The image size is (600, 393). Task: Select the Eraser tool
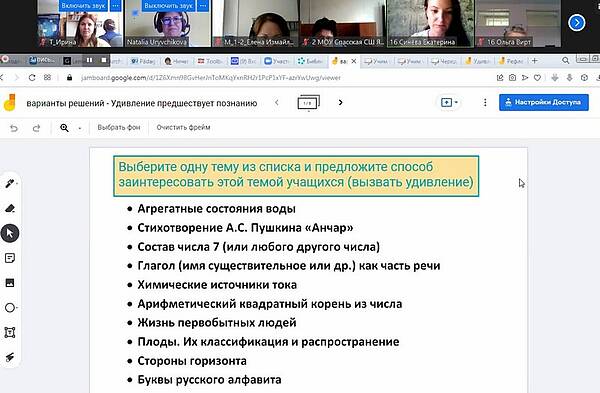pyautogui.click(x=10, y=209)
